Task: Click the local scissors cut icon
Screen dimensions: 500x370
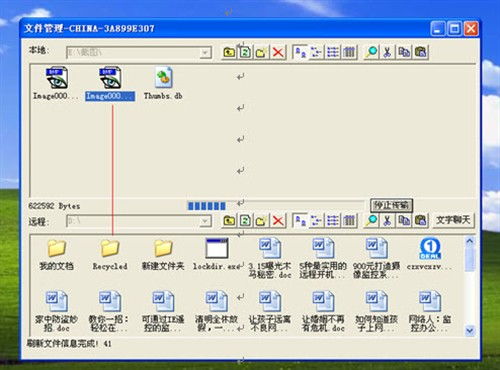Action: click(387, 52)
